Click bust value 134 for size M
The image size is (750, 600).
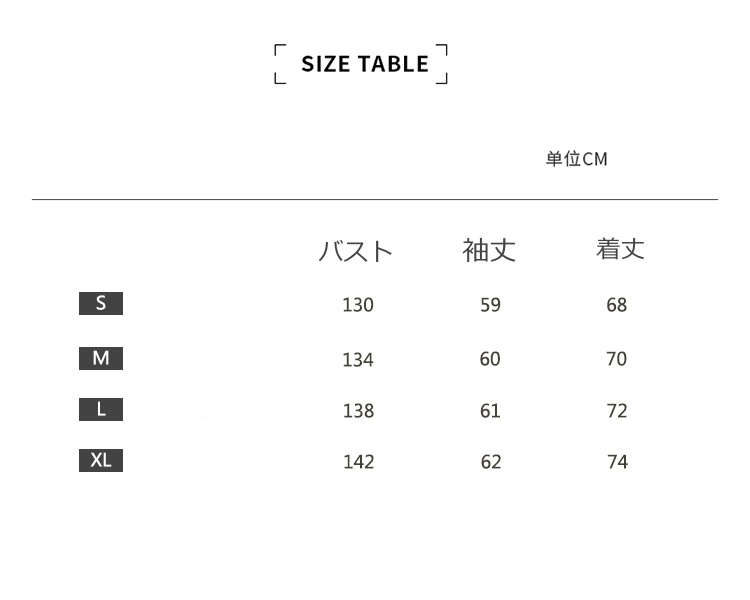click(358, 359)
